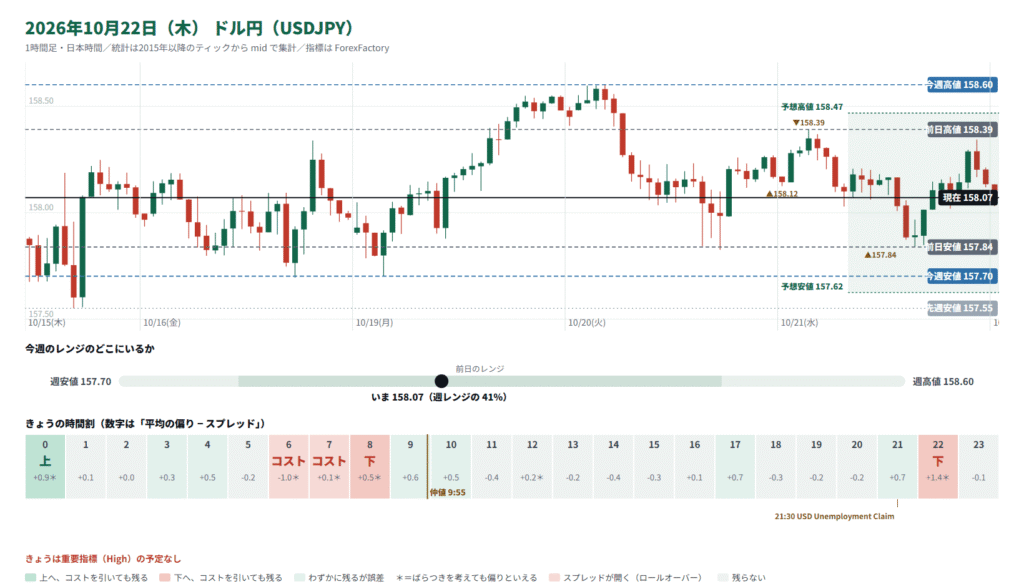Select hour 12 cell showing +0.2*
The width and height of the screenshot is (1024, 584).
tap(532, 466)
